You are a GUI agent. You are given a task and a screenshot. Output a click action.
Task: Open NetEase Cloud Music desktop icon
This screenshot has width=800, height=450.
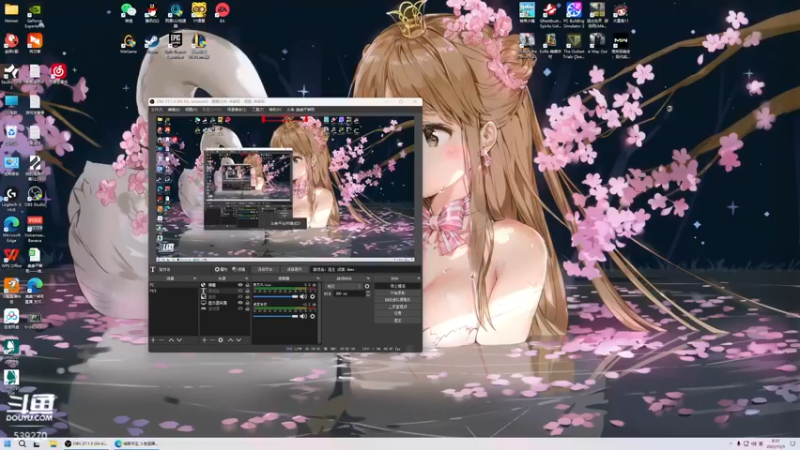[x=58, y=74]
